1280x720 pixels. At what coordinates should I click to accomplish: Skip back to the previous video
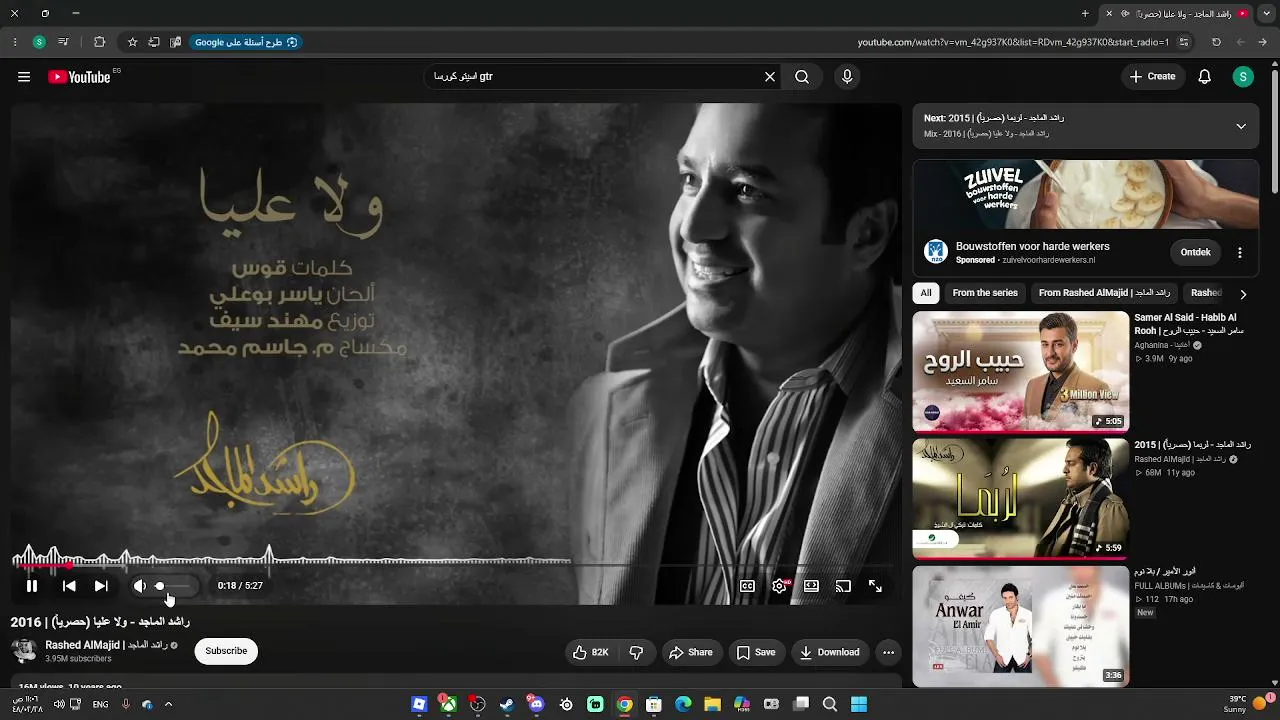click(x=69, y=586)
